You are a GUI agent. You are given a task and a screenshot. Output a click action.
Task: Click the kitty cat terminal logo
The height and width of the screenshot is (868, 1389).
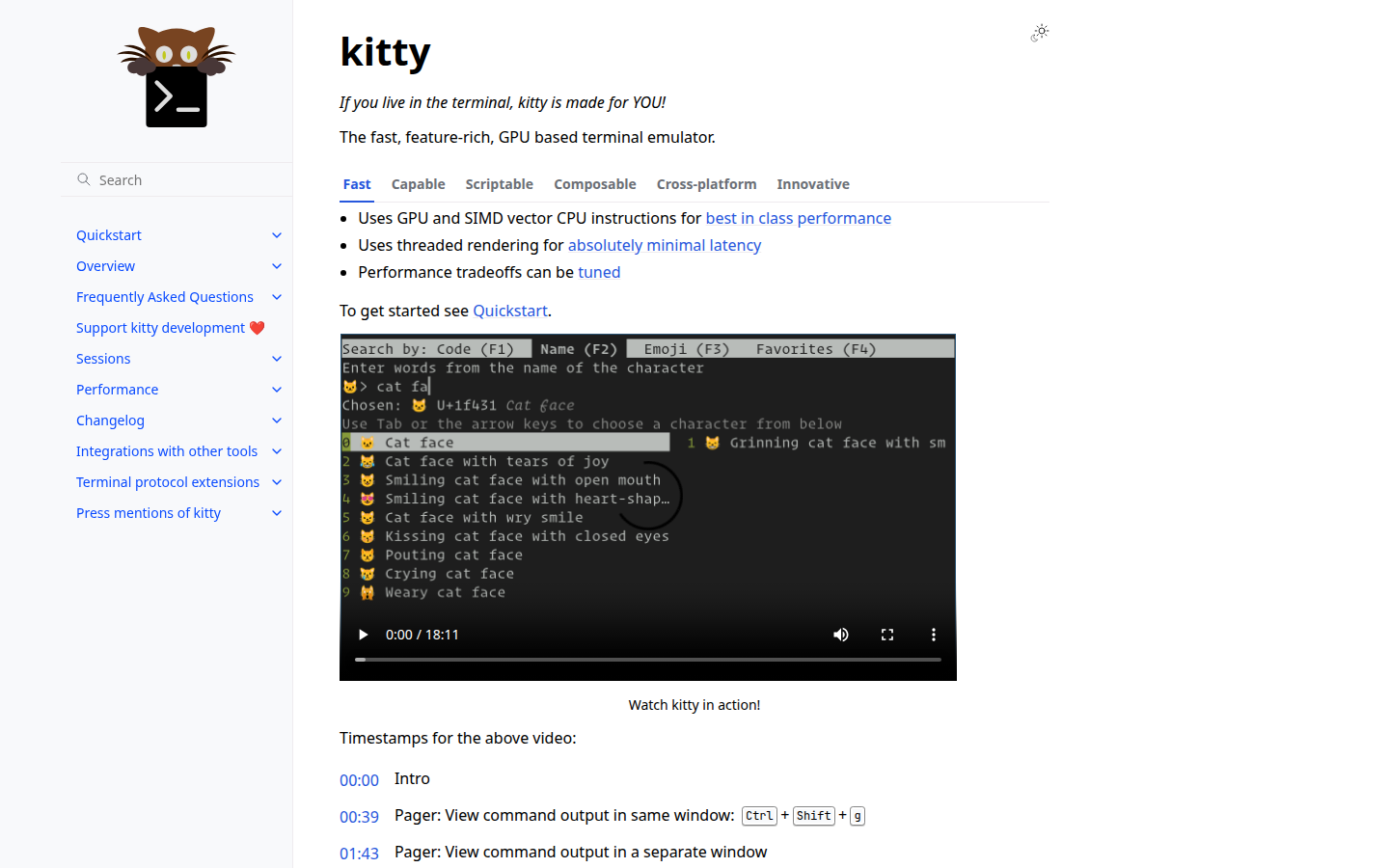pyautogui.click(x=177, y=77)
